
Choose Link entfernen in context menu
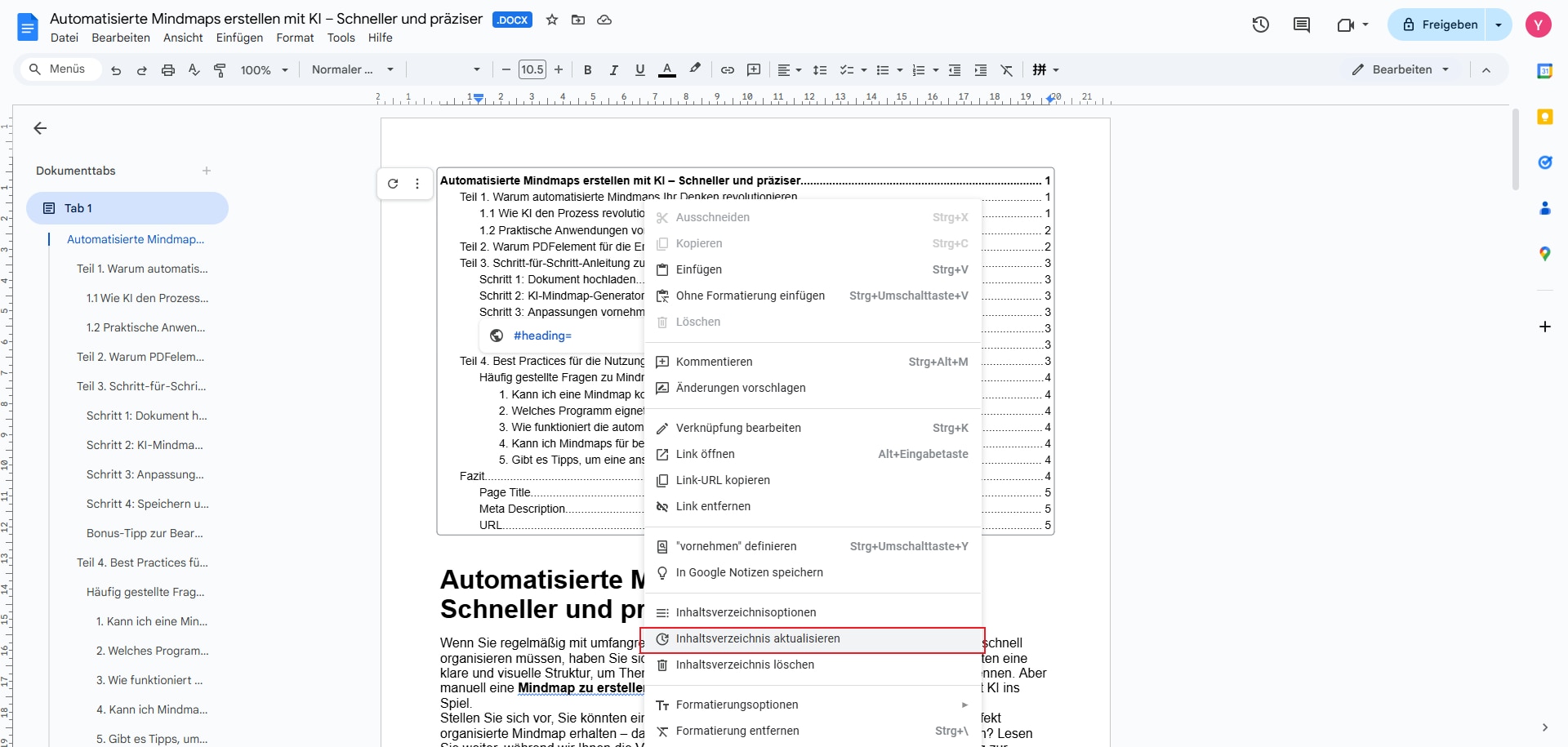[813, 506]
